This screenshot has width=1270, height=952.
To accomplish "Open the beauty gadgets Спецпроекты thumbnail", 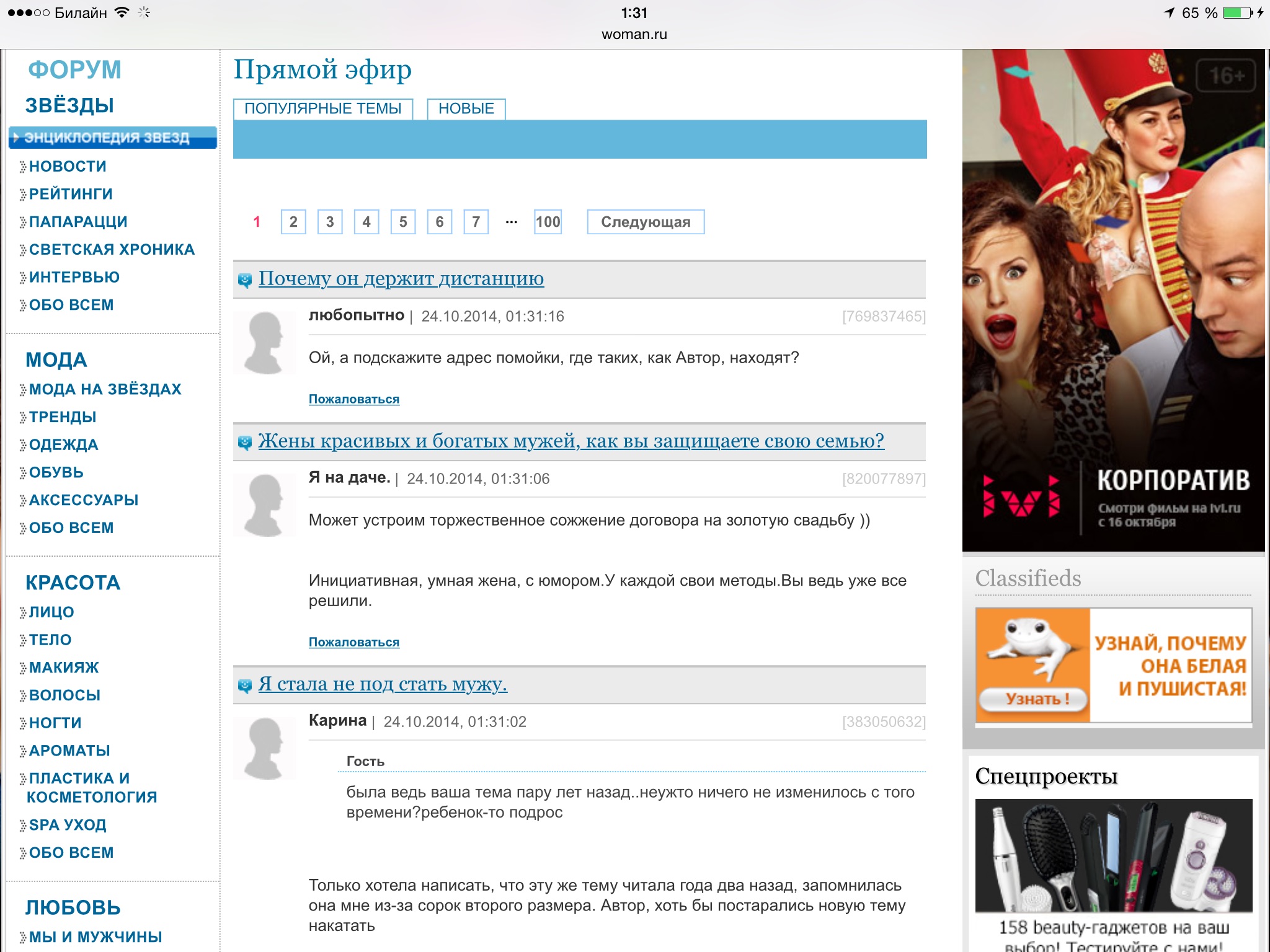I will point(1113,855).
